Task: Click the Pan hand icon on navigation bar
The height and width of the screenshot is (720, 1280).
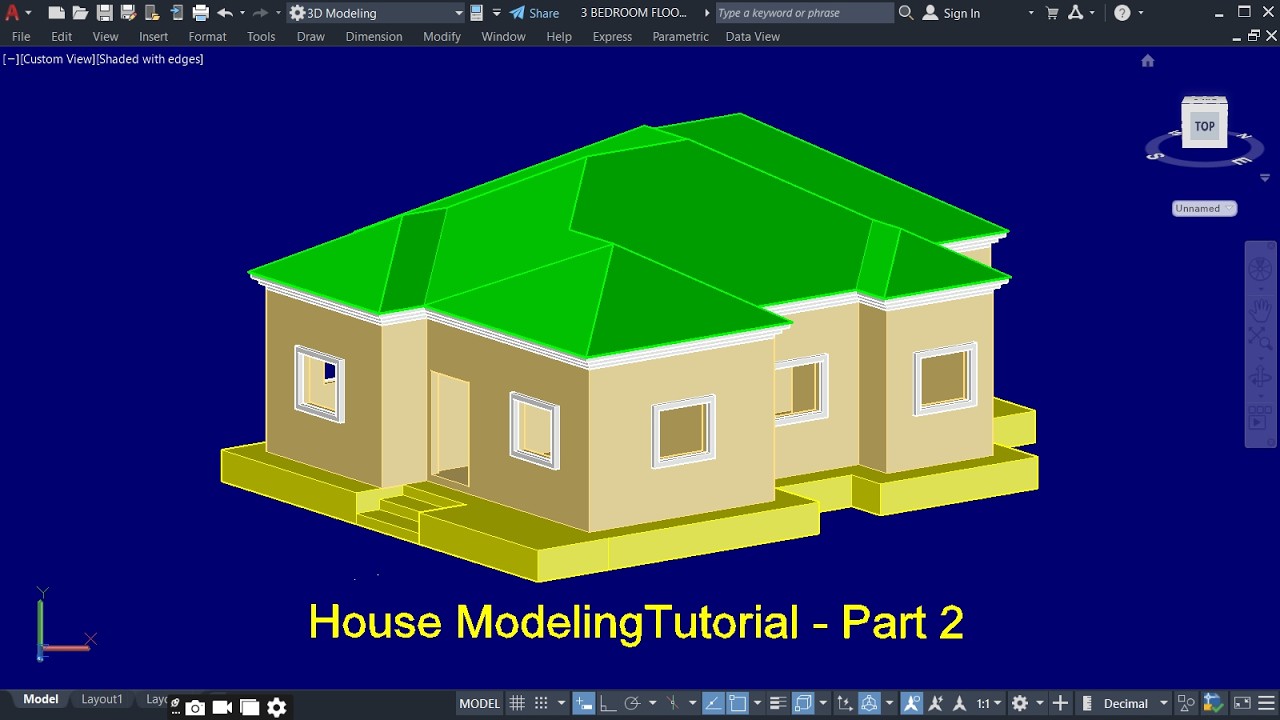Action: coord(1260,309)
